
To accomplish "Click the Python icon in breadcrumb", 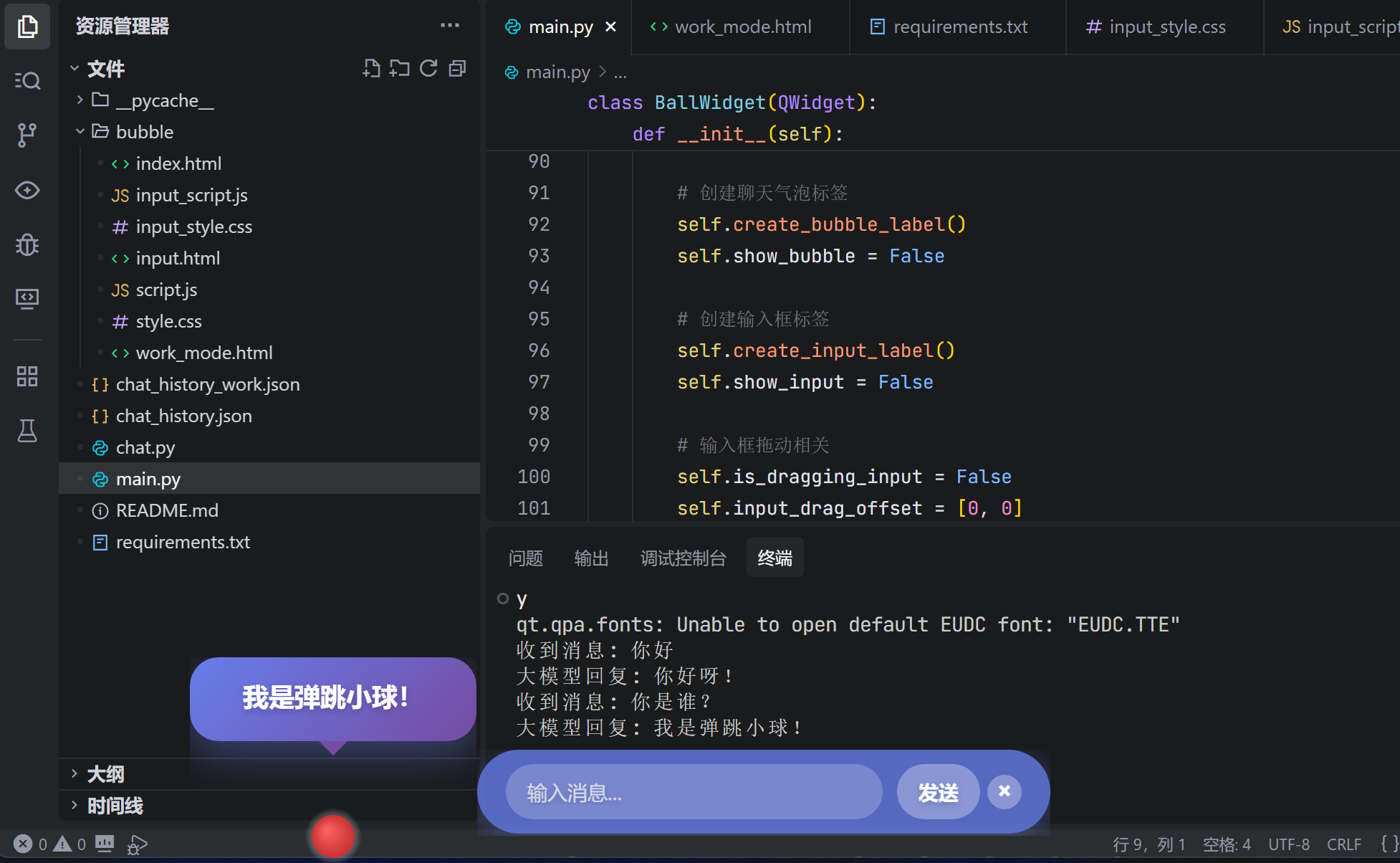I will [512, 72].
